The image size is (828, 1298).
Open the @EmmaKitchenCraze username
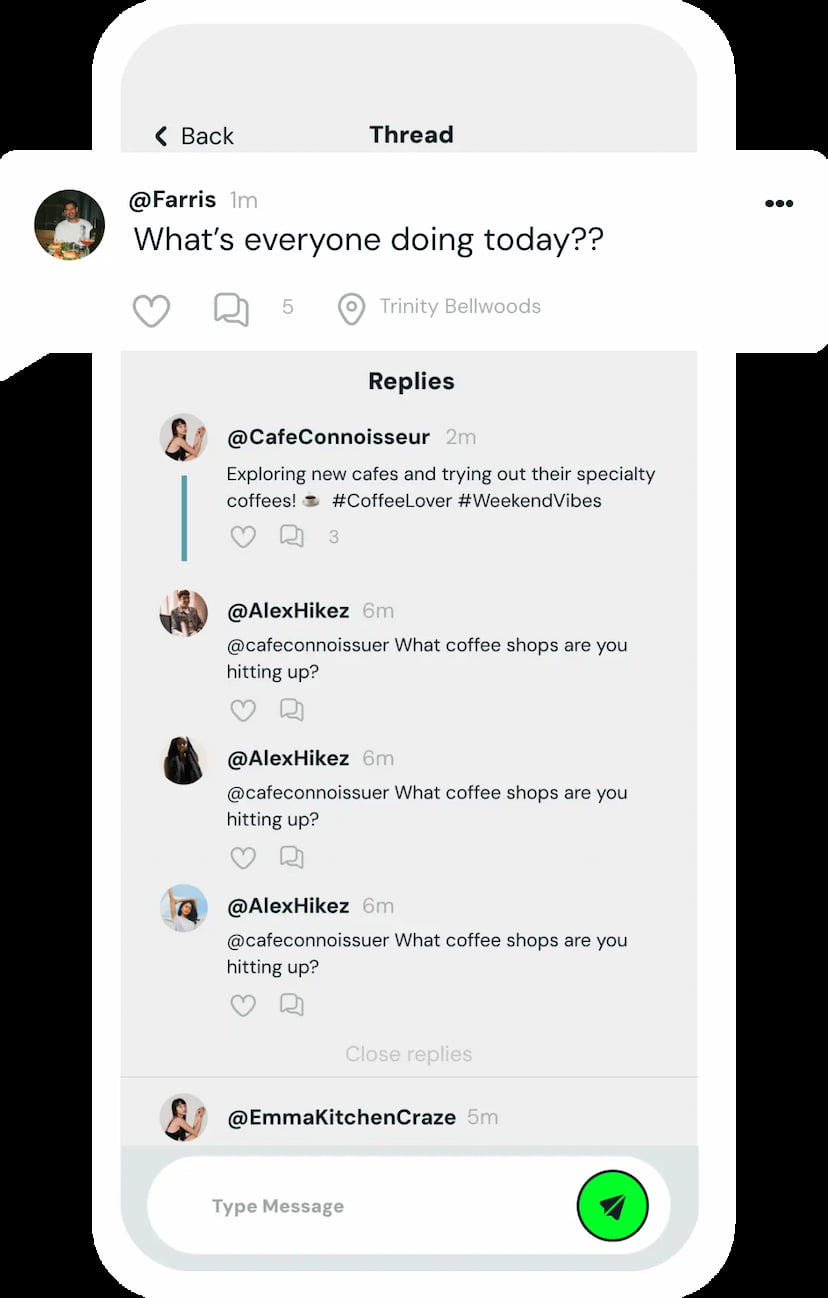point(341,1117)
